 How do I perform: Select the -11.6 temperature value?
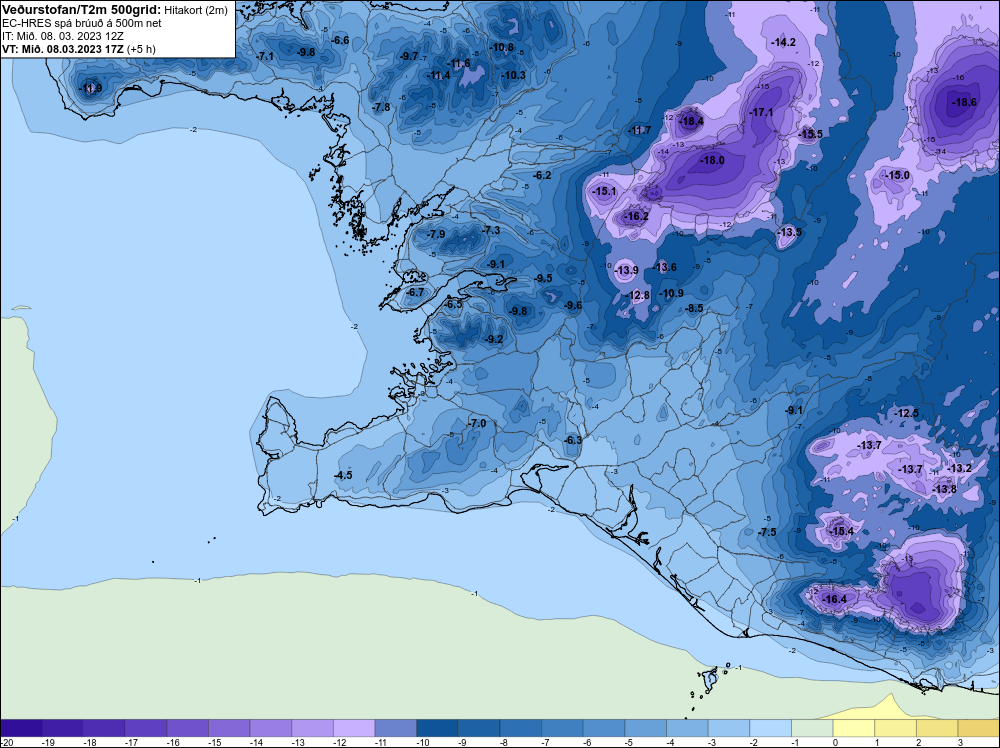(x=459, y=63)
